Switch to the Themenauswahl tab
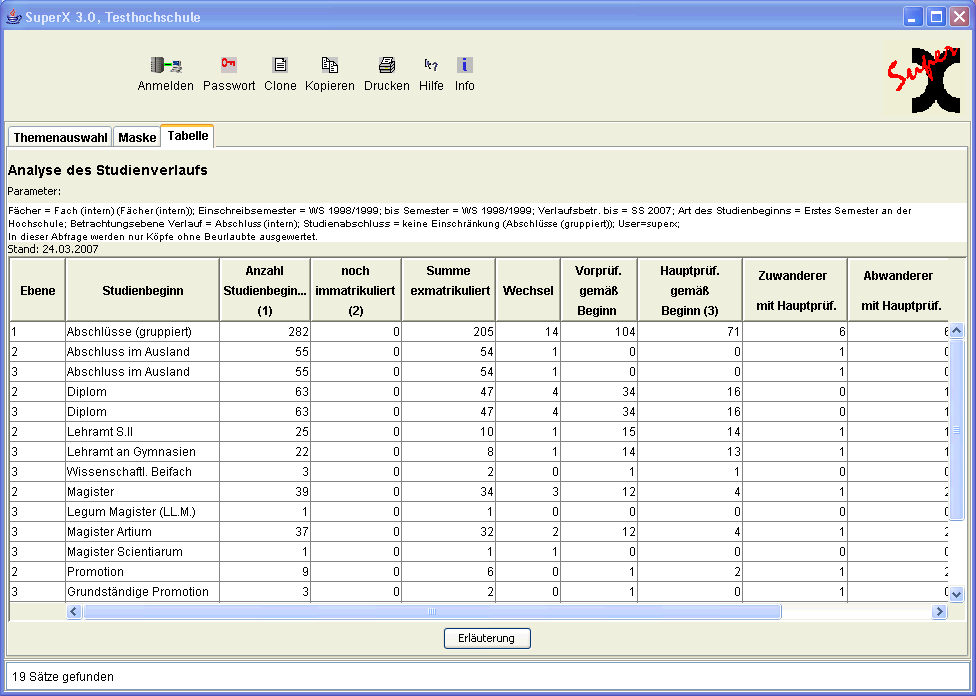Screen dimensions: 976x696 [60, 138]
